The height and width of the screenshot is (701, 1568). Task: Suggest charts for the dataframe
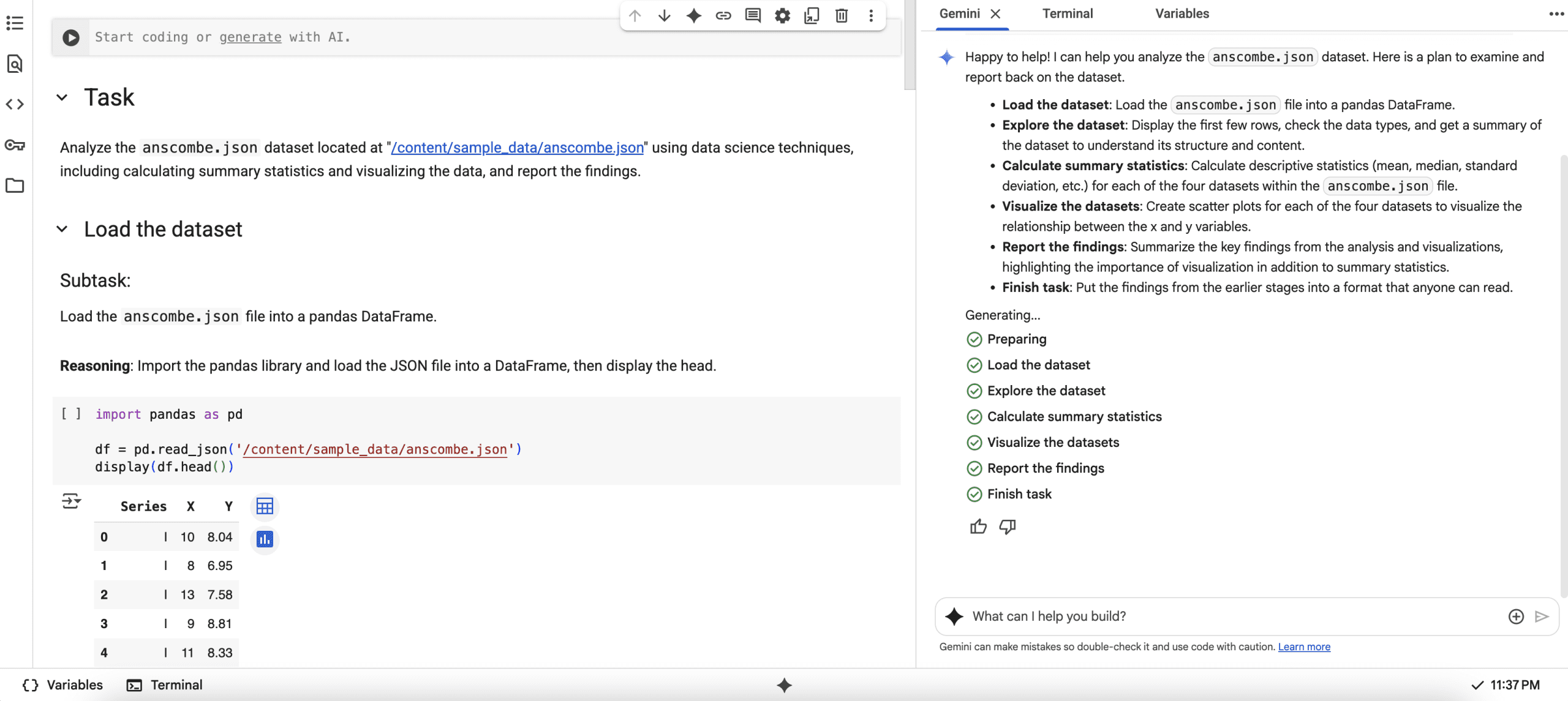[x=265, y=539]
